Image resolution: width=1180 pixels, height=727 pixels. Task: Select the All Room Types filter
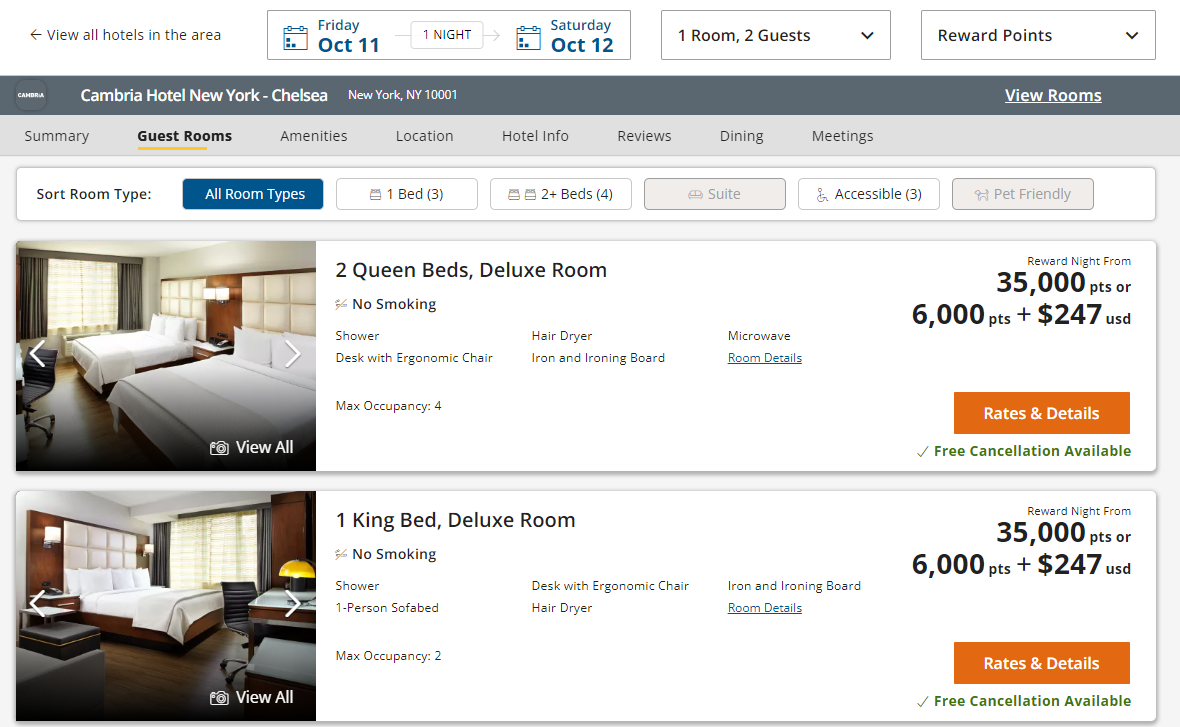252,193
